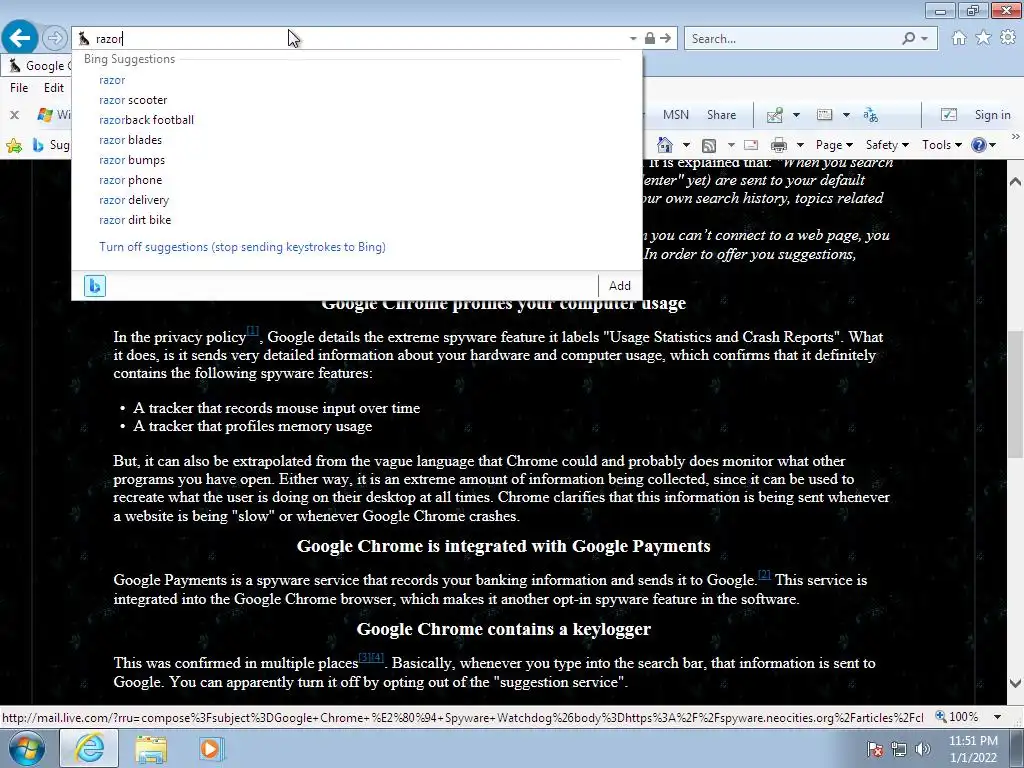
Task: Click the browser Forward arrow button
Action: tap(55, 38)
